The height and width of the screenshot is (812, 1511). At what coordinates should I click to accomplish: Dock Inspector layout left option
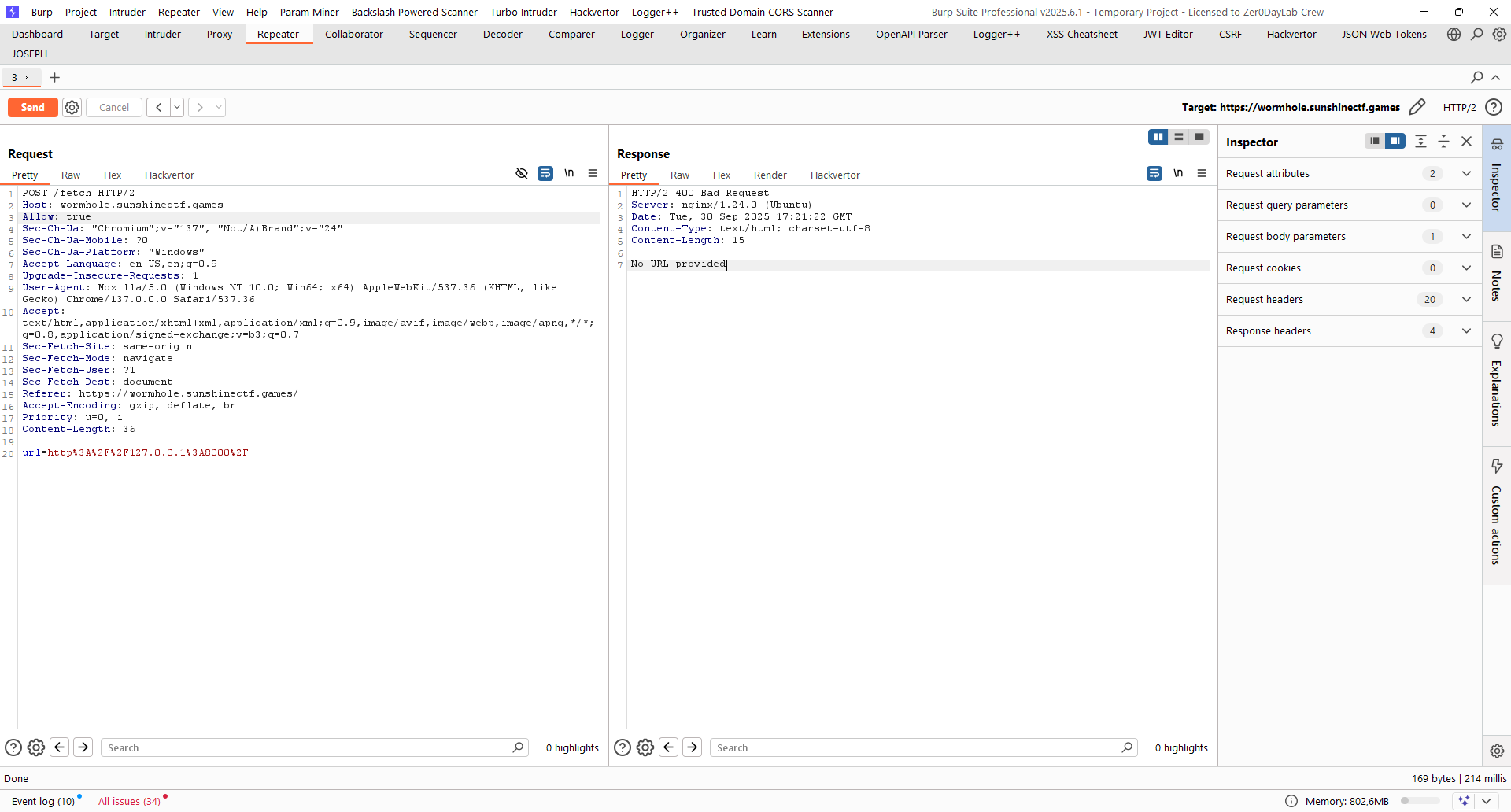click(x=1374, y=141)
